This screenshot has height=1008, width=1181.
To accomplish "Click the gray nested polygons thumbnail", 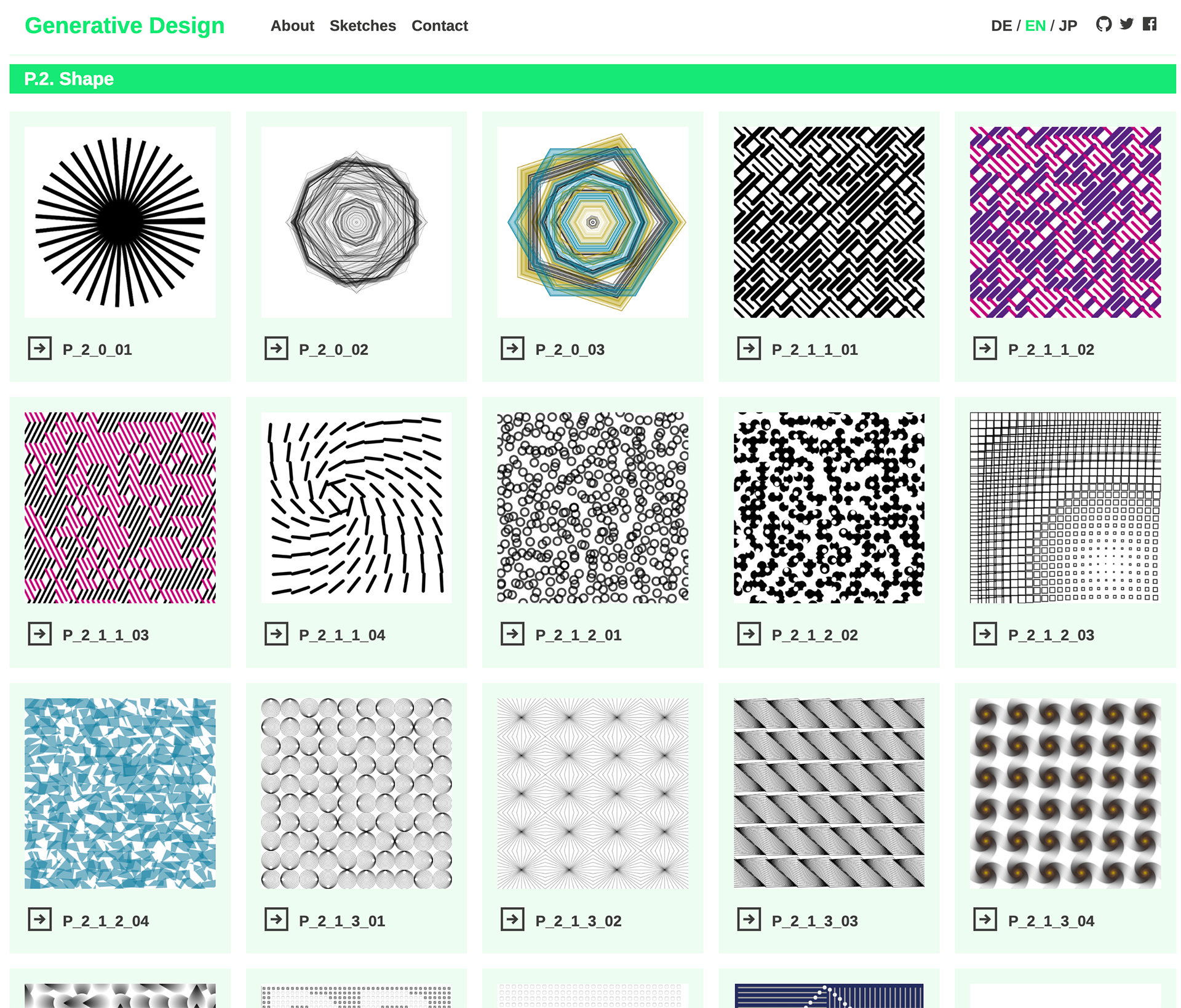I will coord(356,222).
